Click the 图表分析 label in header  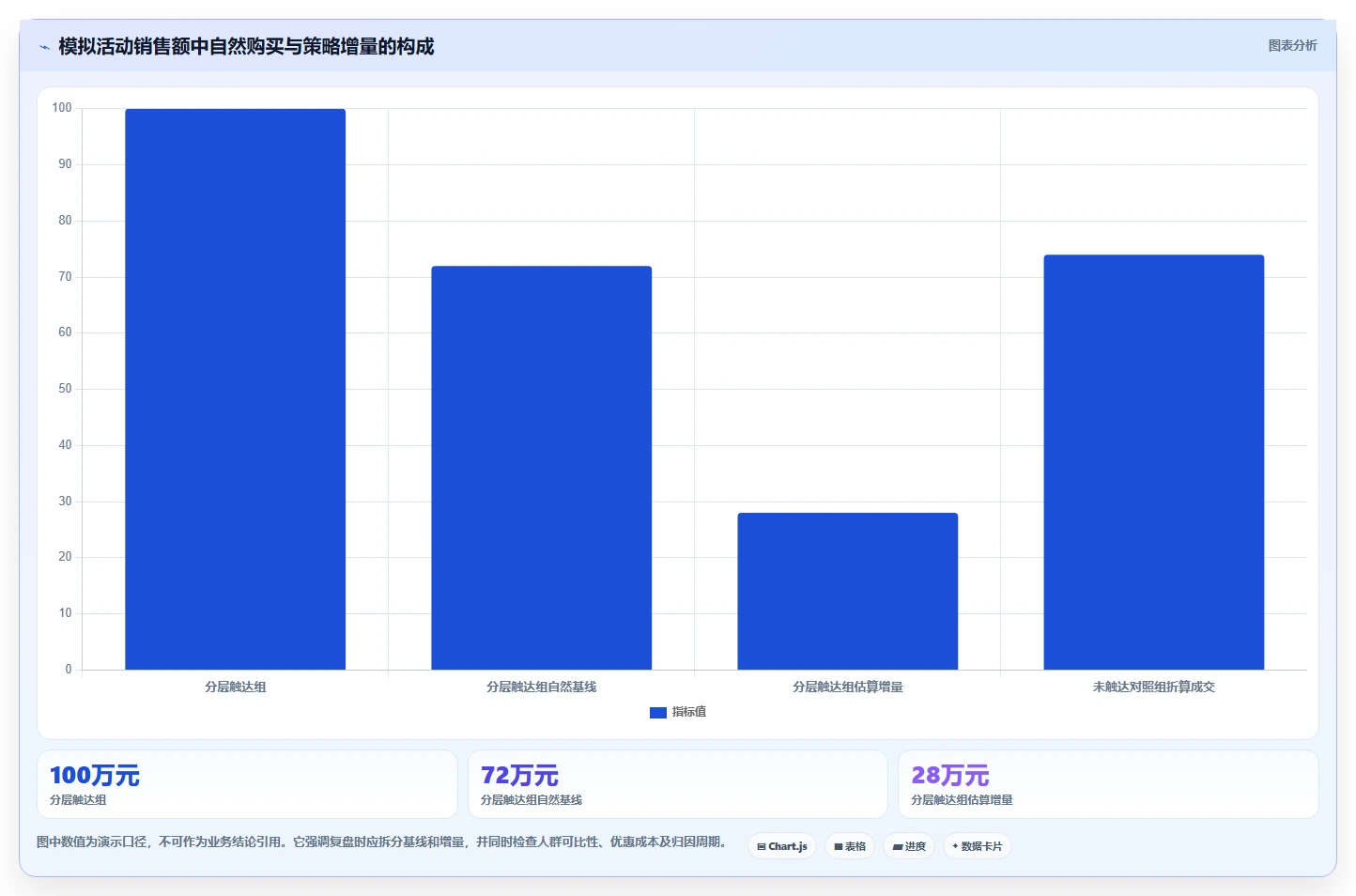coord(1292,45)
